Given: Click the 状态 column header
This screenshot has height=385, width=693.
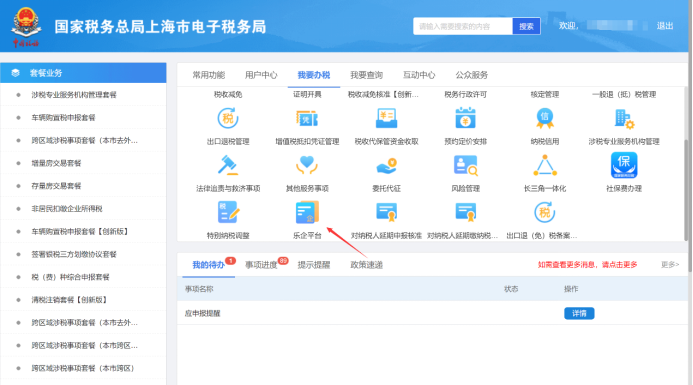Looking at the screenshot, I should tap(511, 289).
